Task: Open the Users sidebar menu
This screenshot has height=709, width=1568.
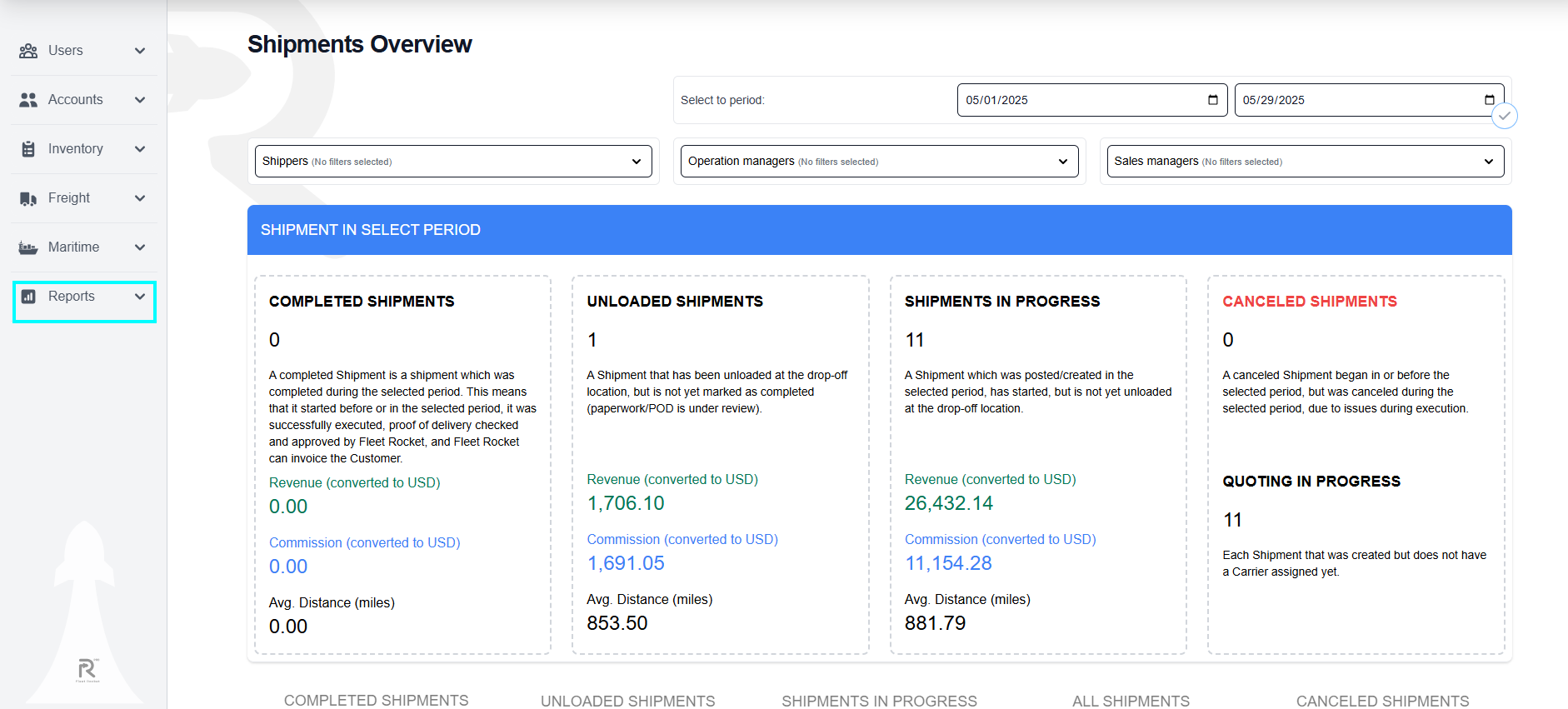Action: pyautogui.click(x=83, y=51)
